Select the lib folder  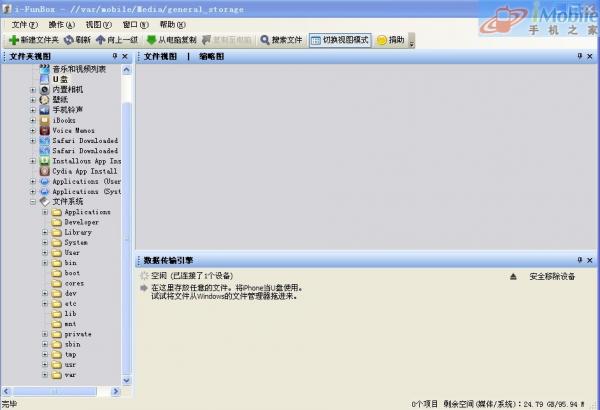tap(70, 314)
